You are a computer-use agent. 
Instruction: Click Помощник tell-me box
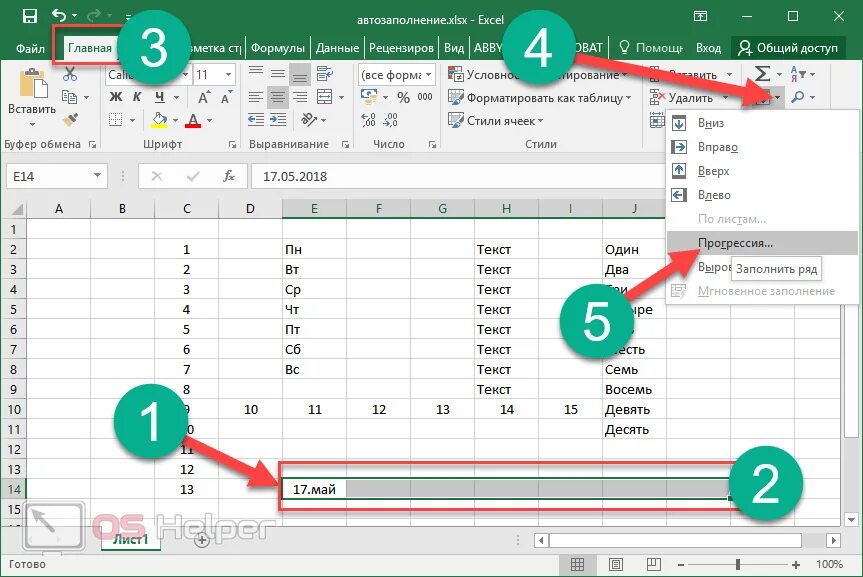click(x=651, y=48)
